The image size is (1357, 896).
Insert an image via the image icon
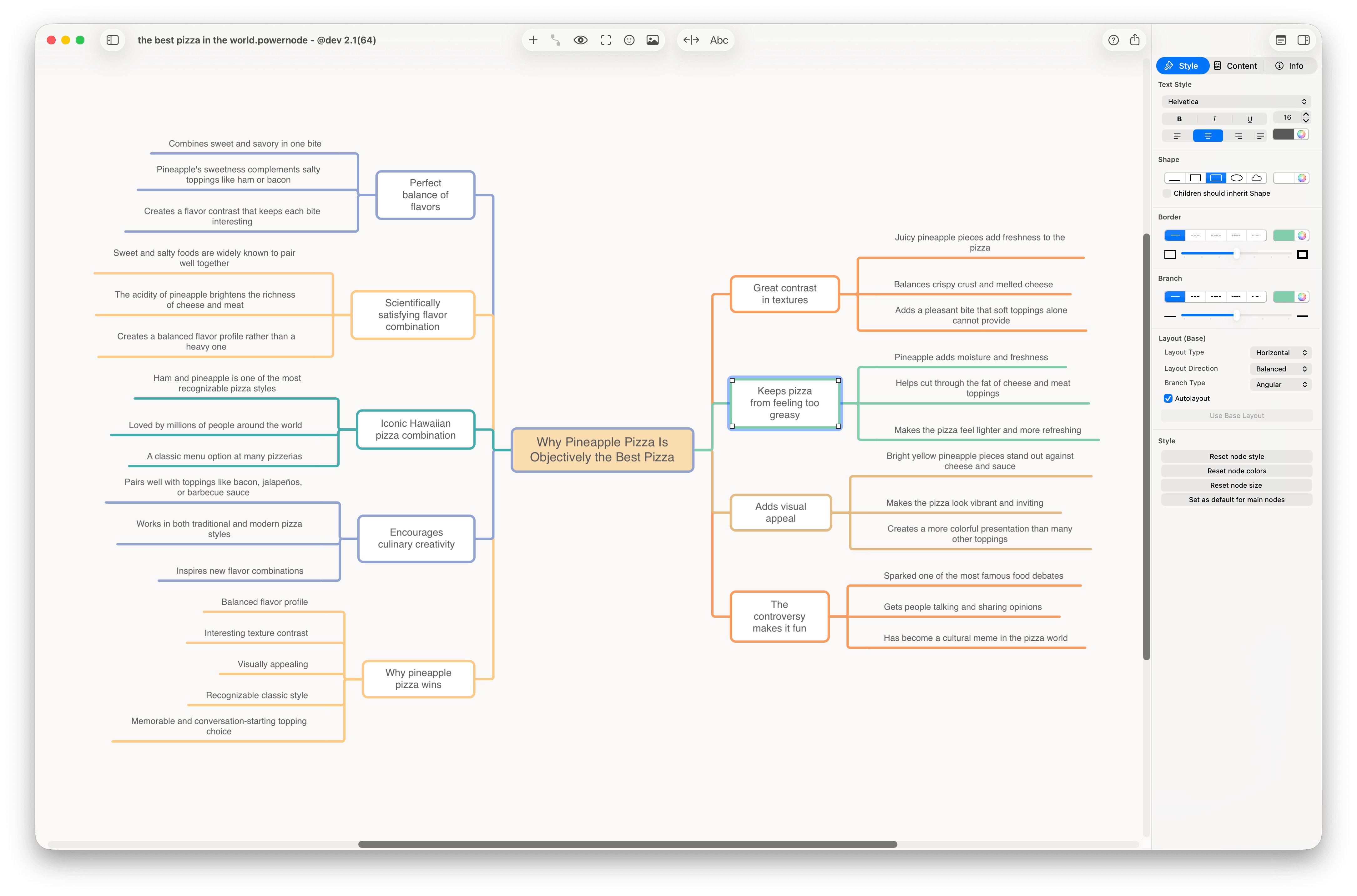tap(652, 40)
